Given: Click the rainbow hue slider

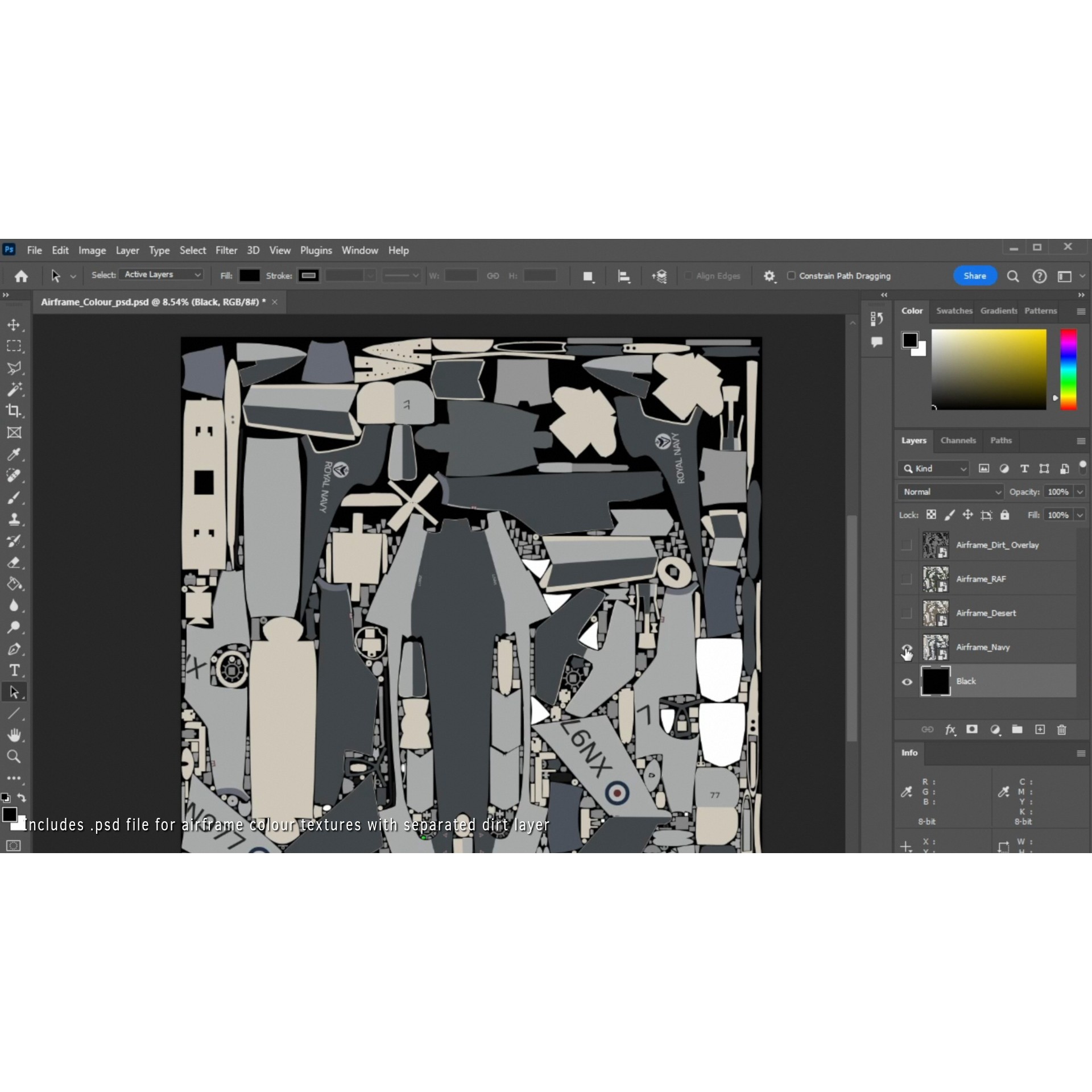Looking at the screenshot, I should click(1068, 369).
